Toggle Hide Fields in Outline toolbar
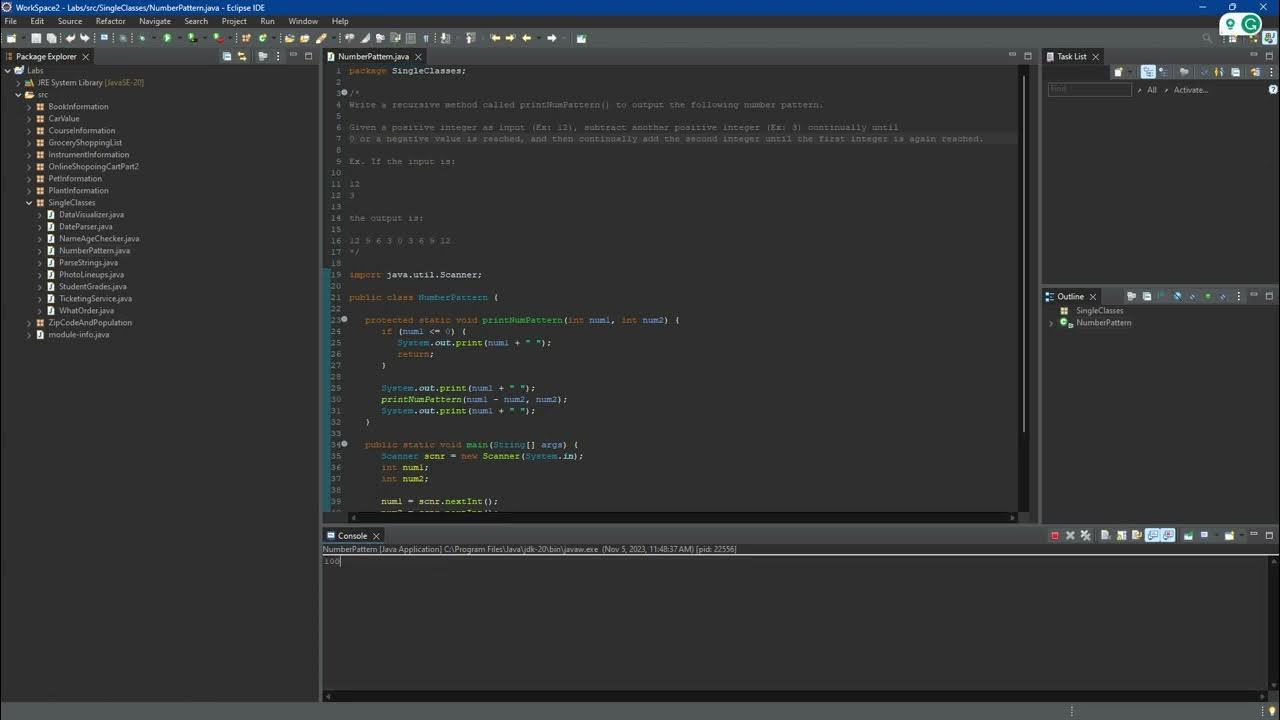1280x720 pixels. [x=1178, y=296]
